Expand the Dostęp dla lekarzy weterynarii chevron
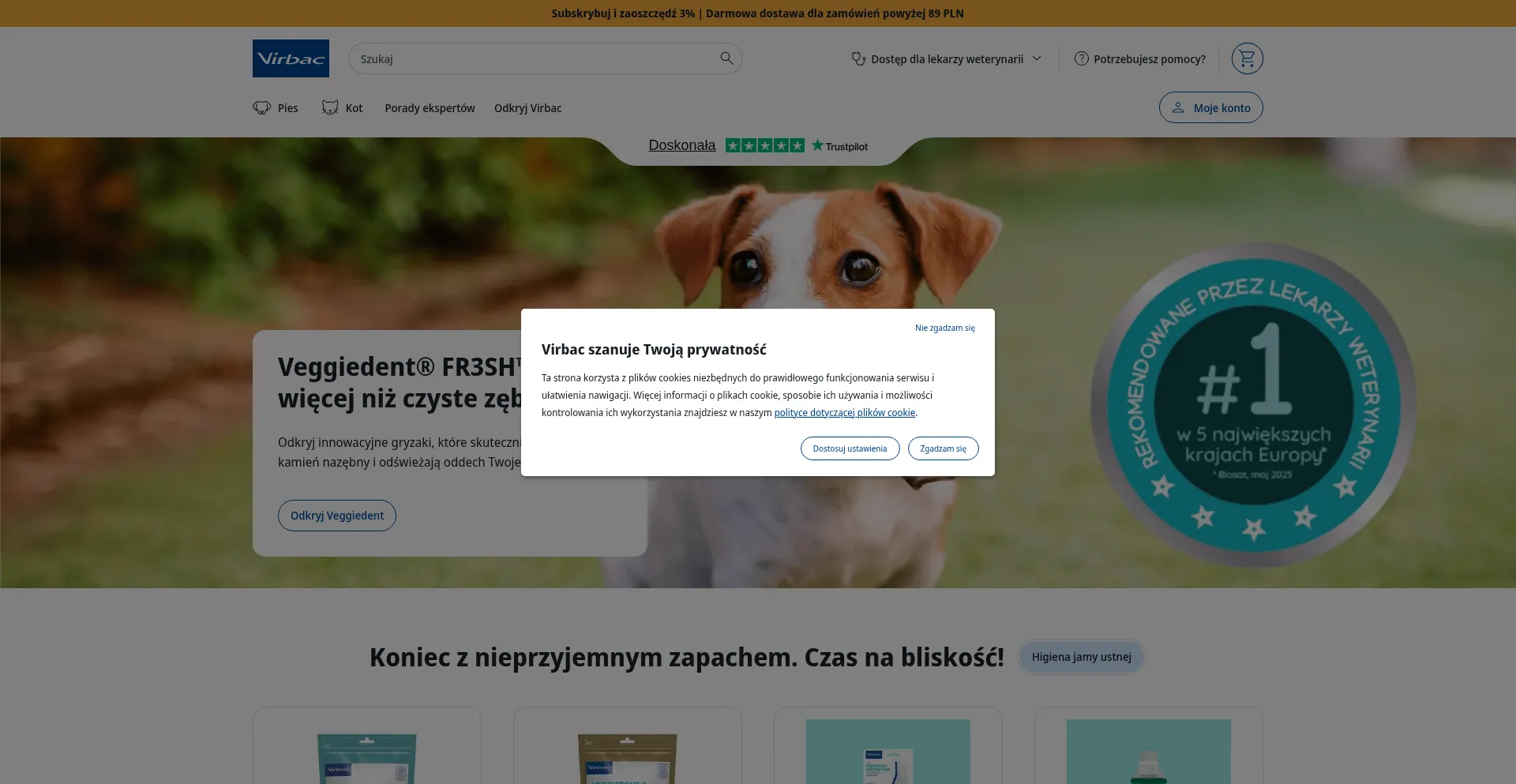Image resolution: width=1516 pixels, height=784 pixels. [1037, 58]
